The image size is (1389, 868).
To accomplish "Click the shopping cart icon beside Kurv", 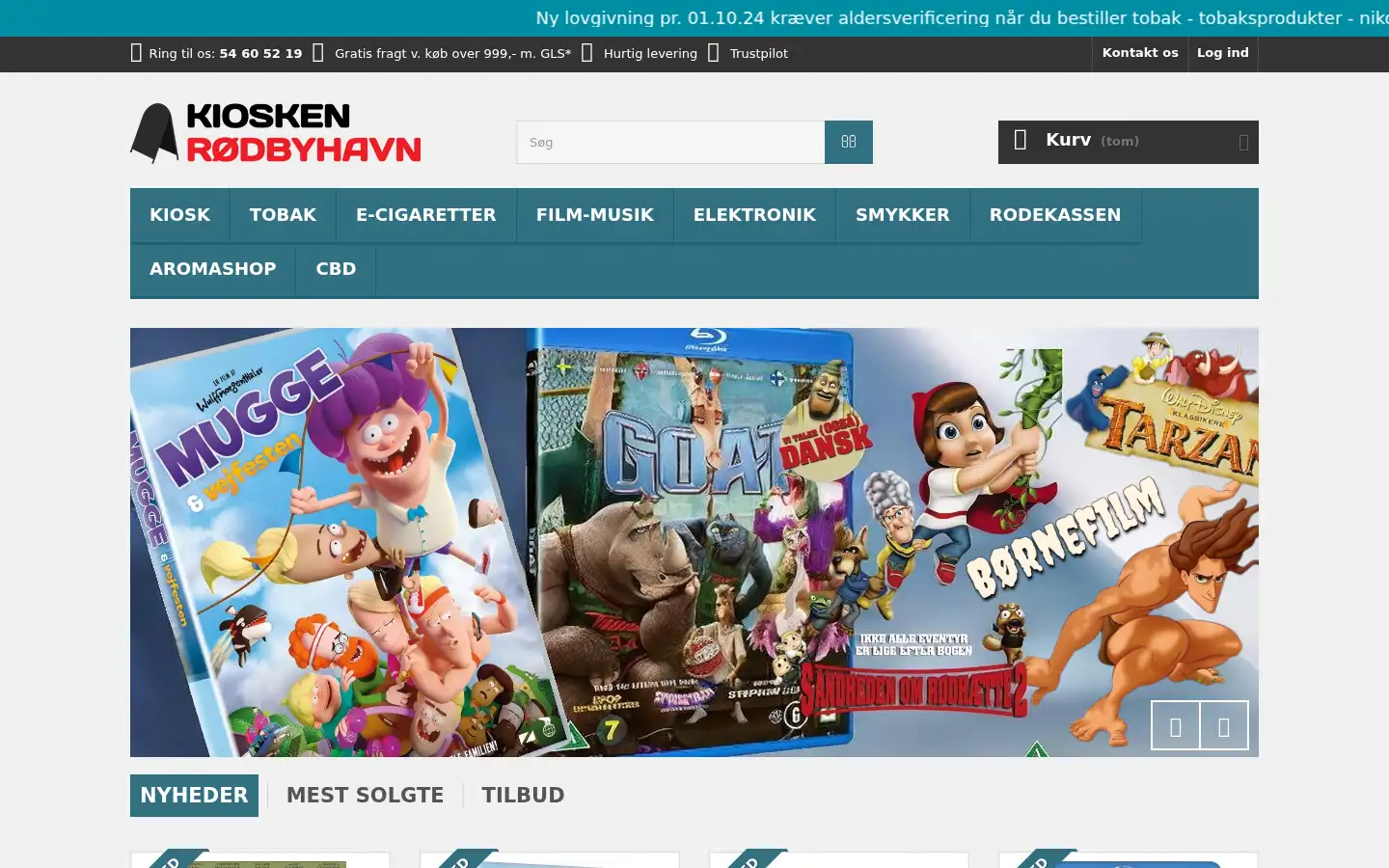I will [x=1021, y=141].
